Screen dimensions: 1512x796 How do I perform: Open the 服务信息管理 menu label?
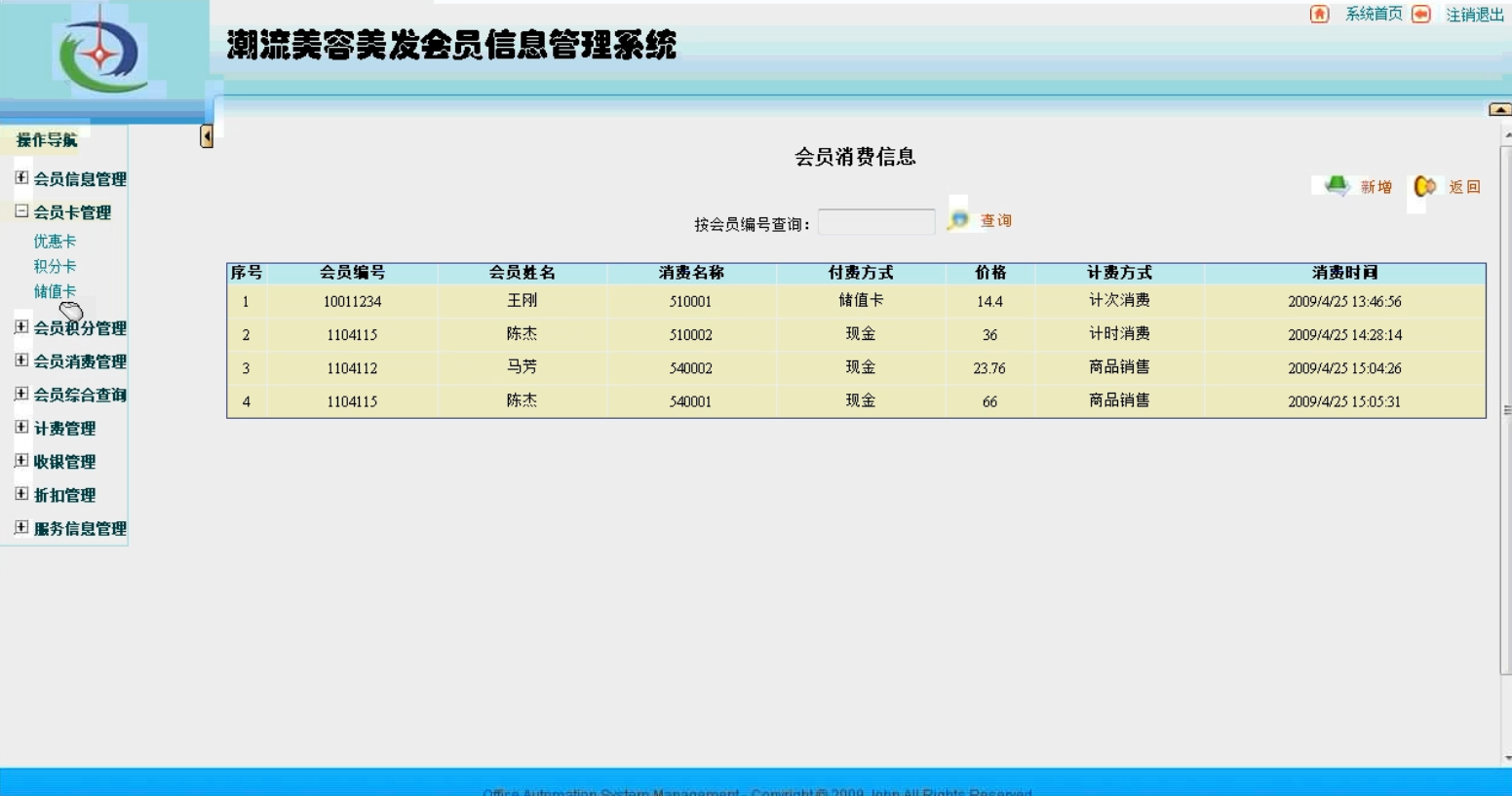[x=80, y=529]
